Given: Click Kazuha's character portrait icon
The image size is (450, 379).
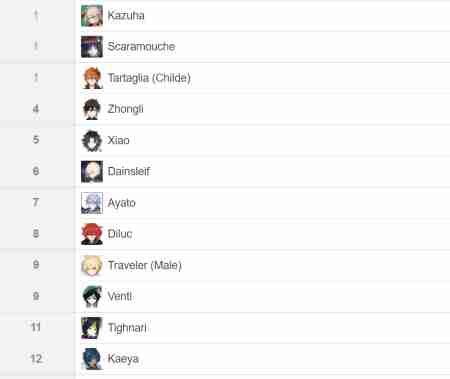Looking at the screenshot, I should pos(92,16).
